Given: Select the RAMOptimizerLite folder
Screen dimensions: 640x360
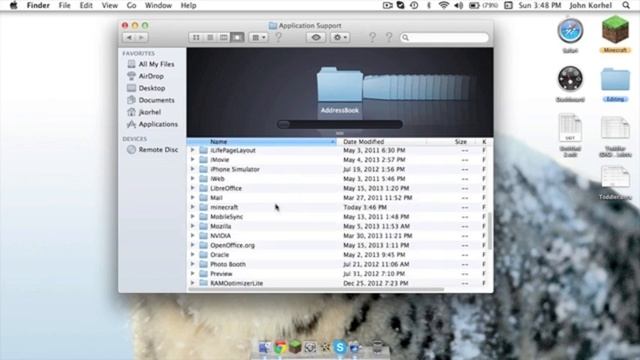Looking at the screenshot, I should pyautogui.click(x=337, y=283).
